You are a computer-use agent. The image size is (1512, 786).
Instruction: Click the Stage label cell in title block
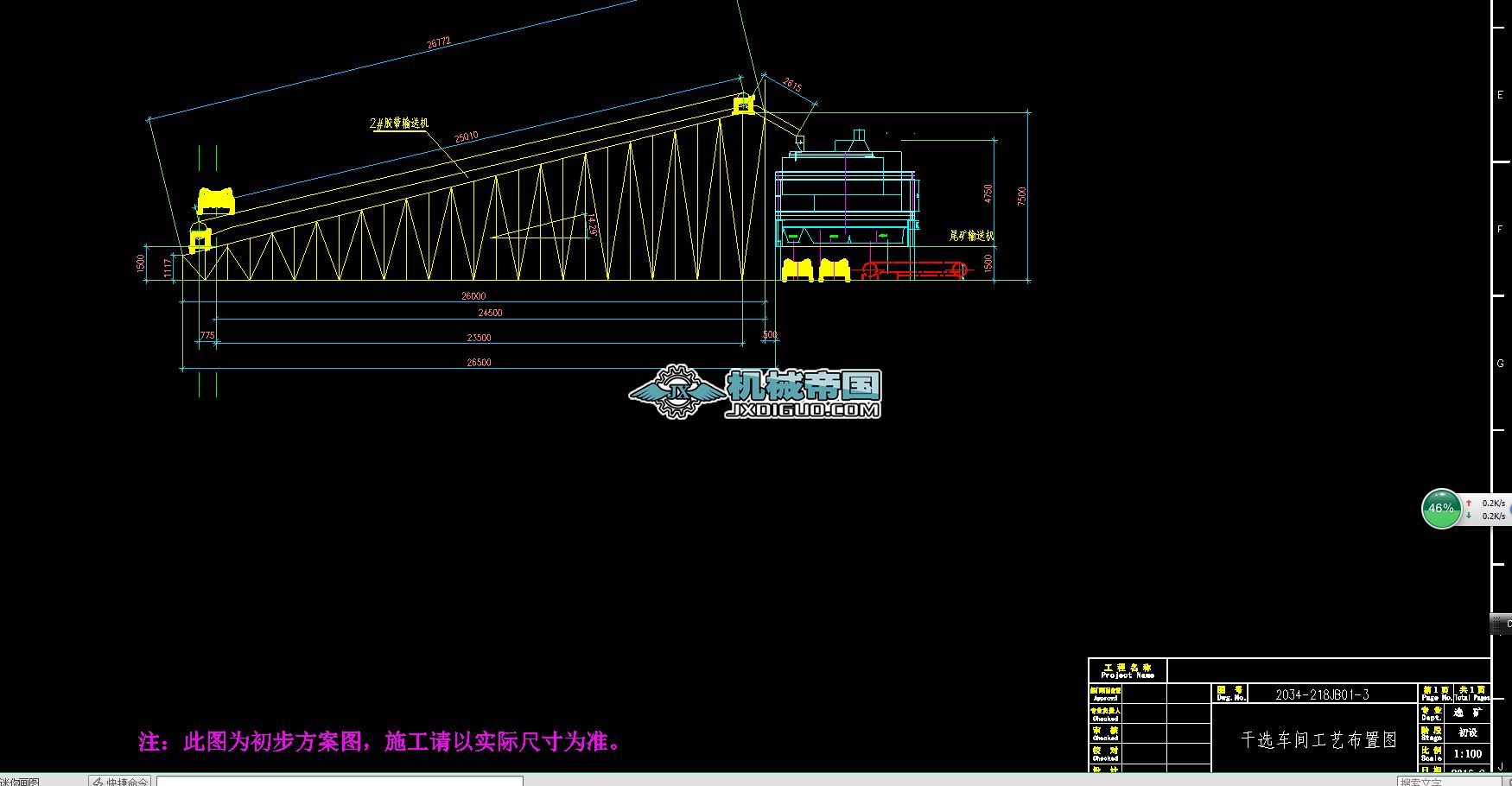tap(1431, 733)
